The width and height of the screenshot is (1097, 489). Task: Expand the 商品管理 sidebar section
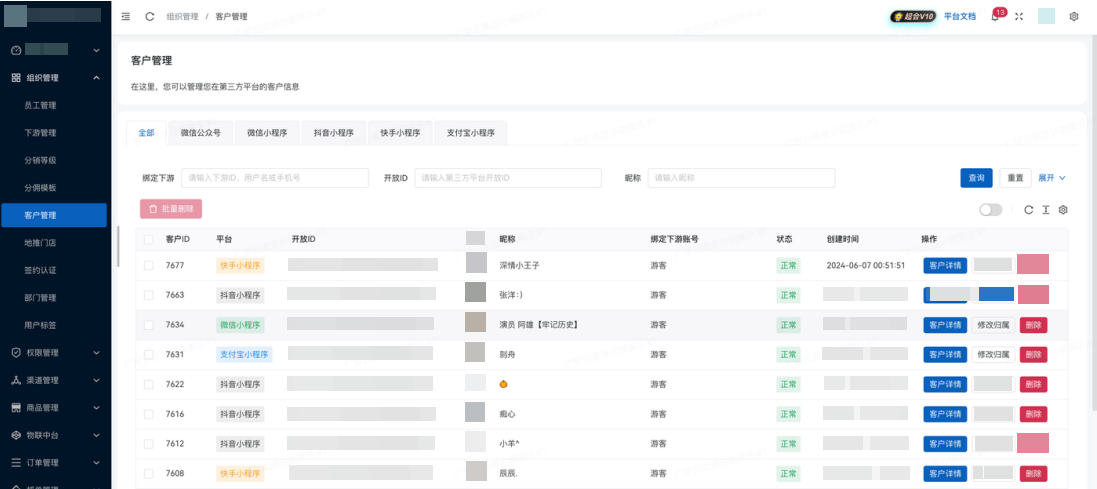(x=97, y=408)
